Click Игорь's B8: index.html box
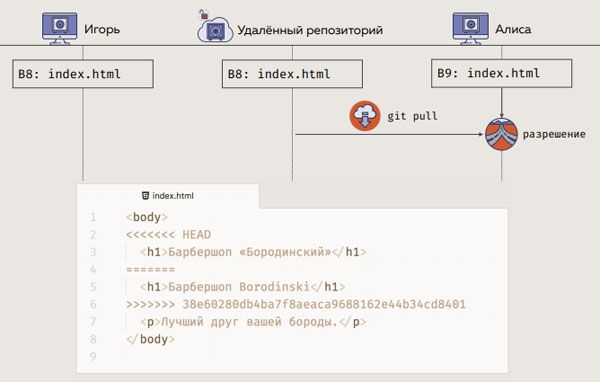 (83, 73)
